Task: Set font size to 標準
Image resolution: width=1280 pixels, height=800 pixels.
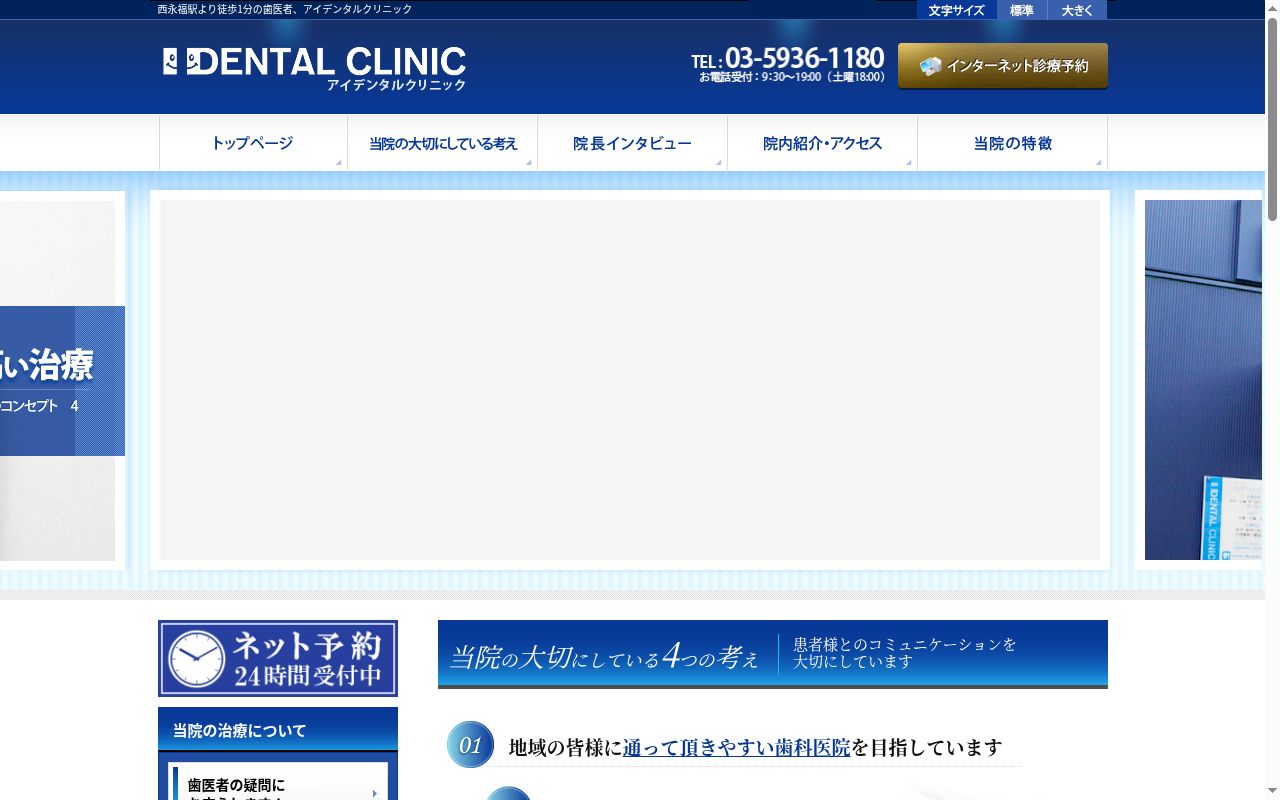Action: (1022, 10)
